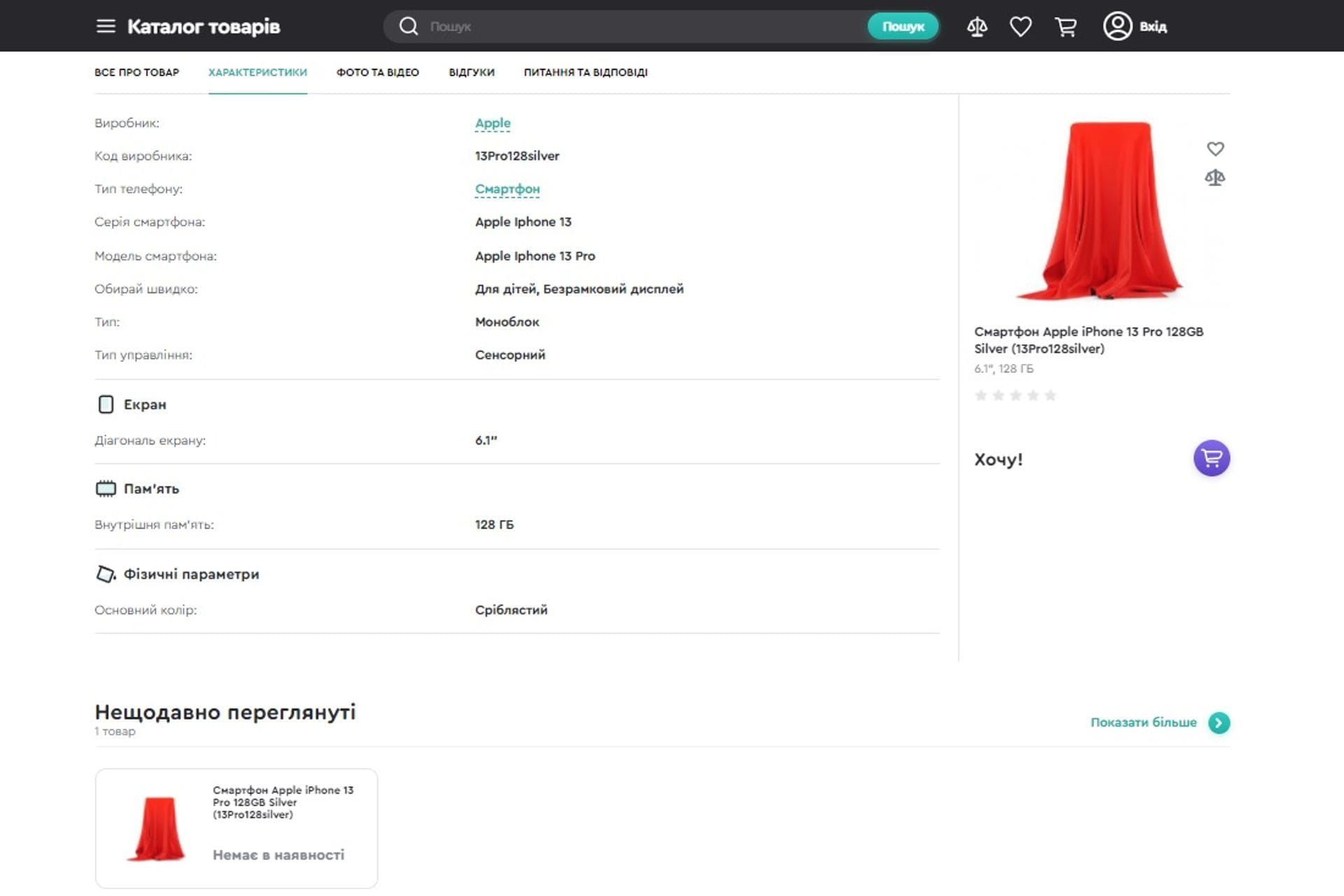
Task: Click the Сенсорний control type value
Action: pyautogui.click(x=510, y=355)
